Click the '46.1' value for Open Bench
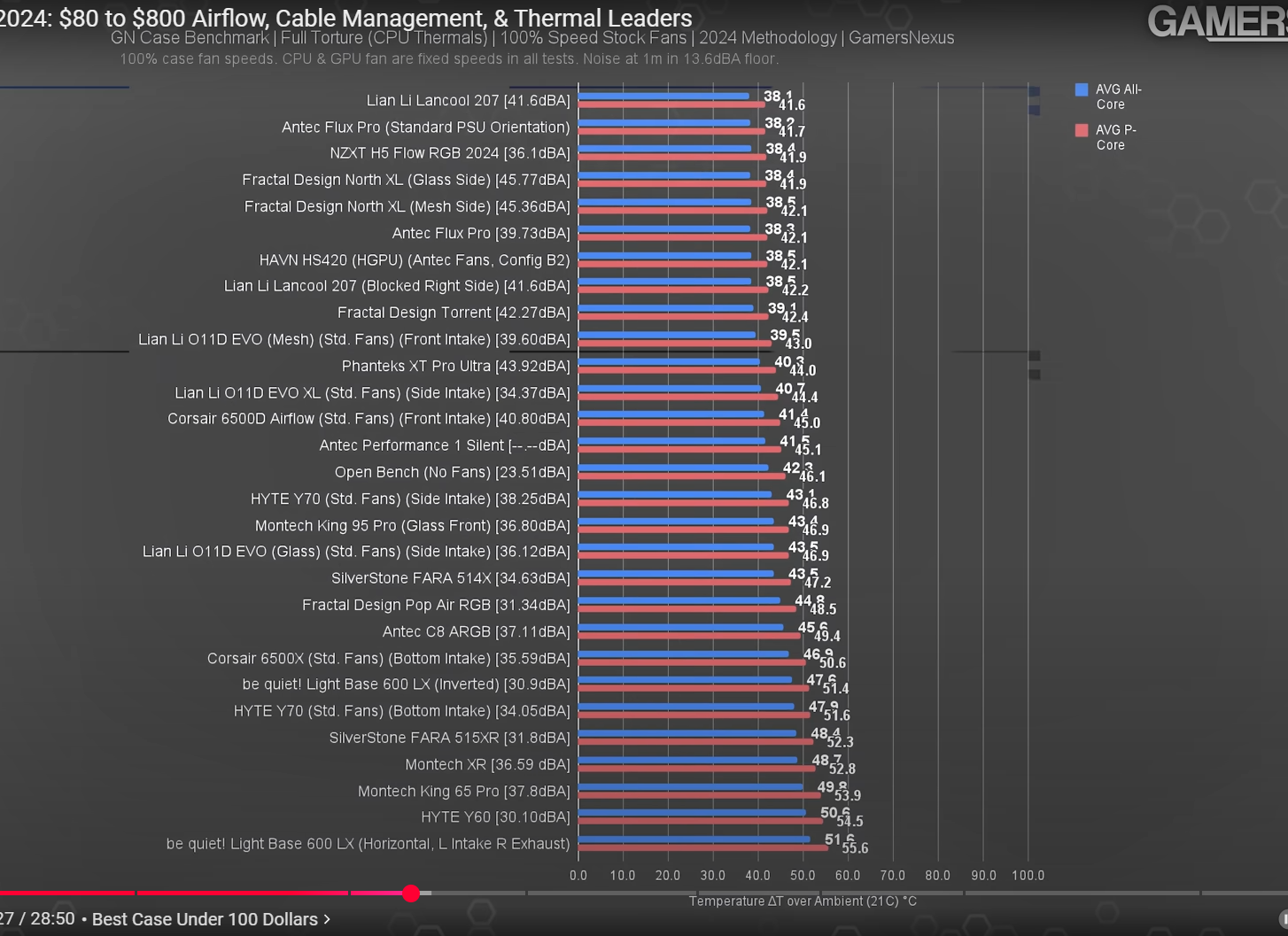The image size is (1288, 936). coord(812,476)
